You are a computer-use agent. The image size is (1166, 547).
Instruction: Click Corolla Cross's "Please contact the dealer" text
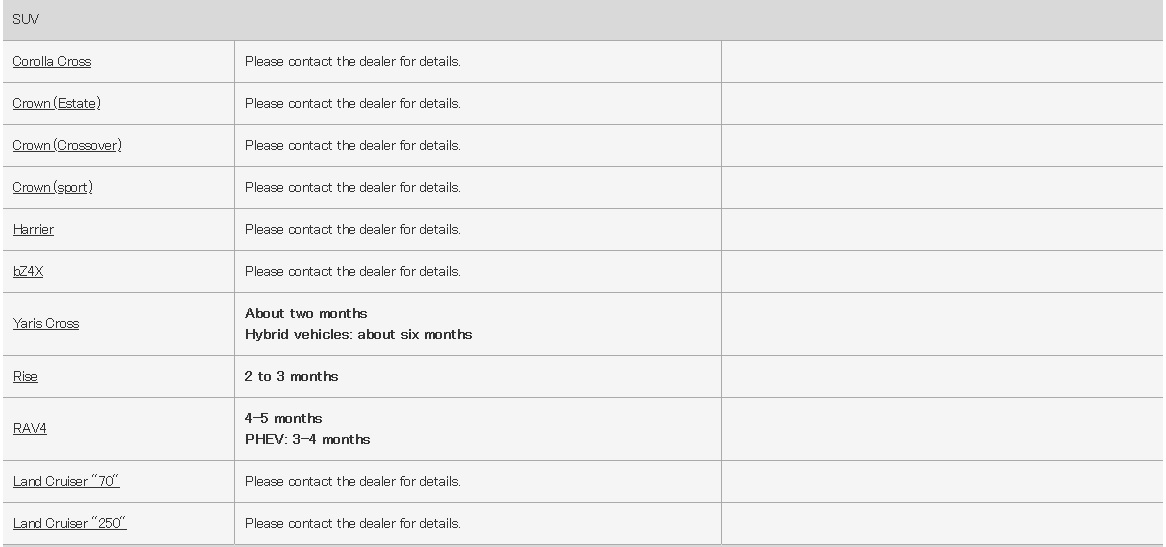pyautogui.click(x=352, y=62)
